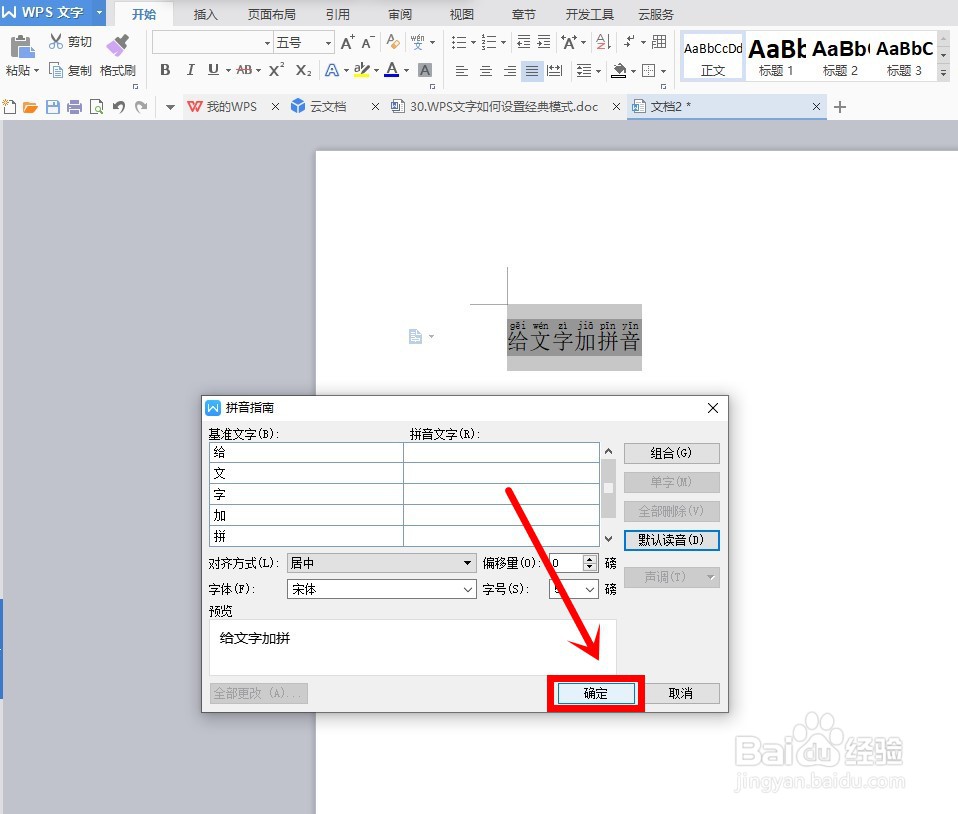Toggle Bold formatting

165,70
